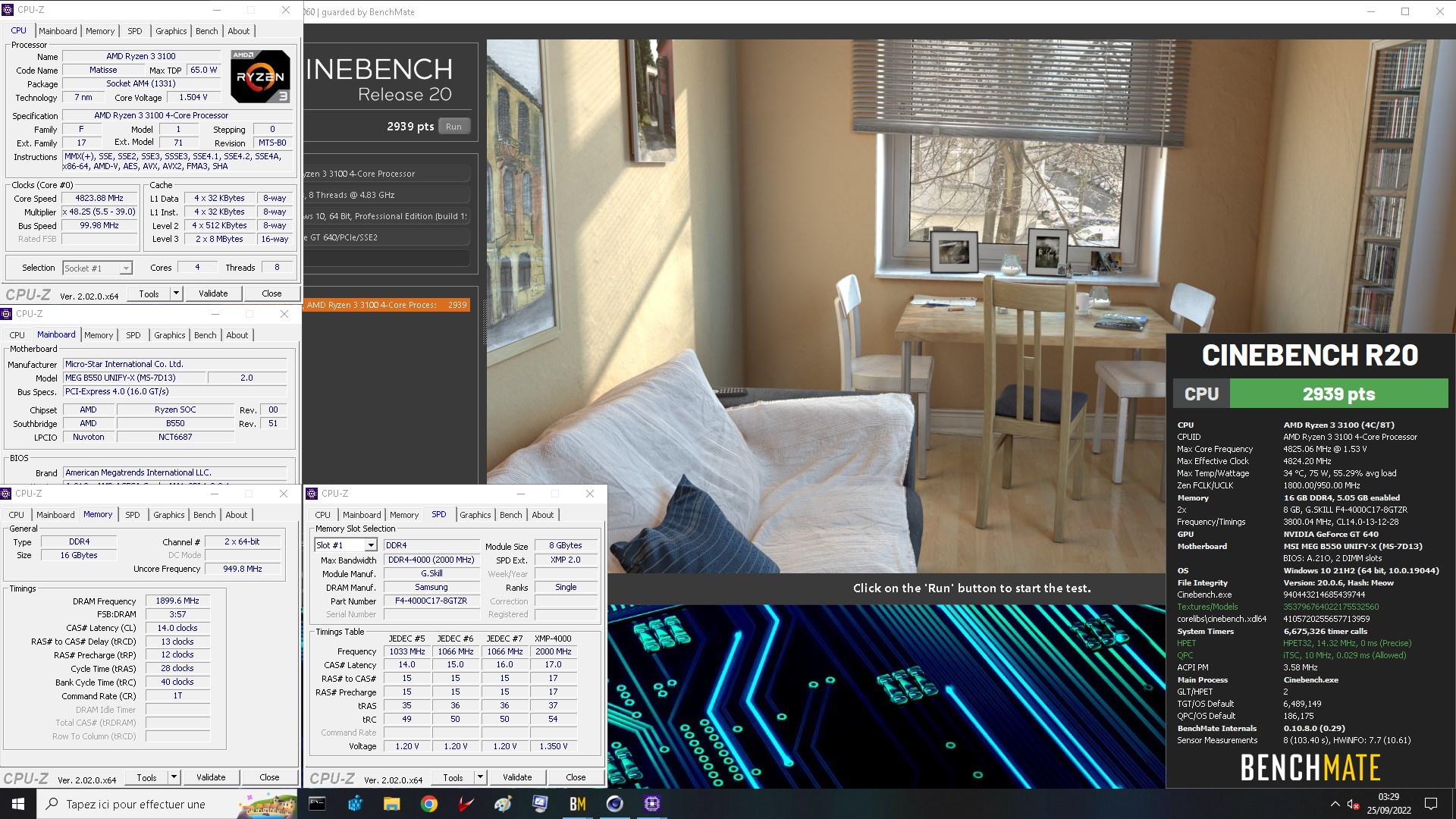Open the About tab in the SPD window
The image size is (1456, 819).
[x=542, y=515]
